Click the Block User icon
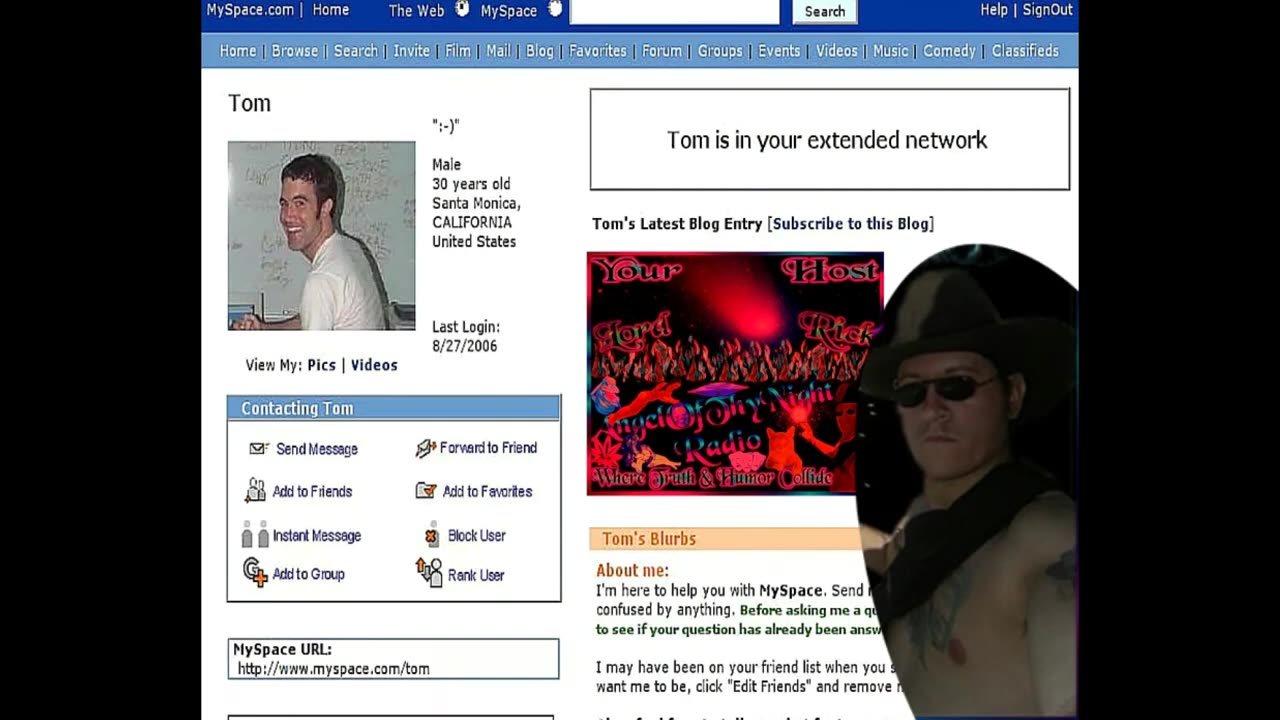Screen dimensions: 1280x720 click(431, 535)
